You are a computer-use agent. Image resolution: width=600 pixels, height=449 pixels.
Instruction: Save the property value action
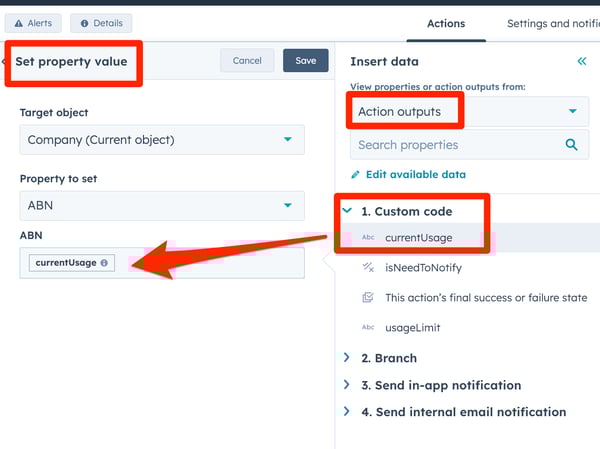point(306,60)
